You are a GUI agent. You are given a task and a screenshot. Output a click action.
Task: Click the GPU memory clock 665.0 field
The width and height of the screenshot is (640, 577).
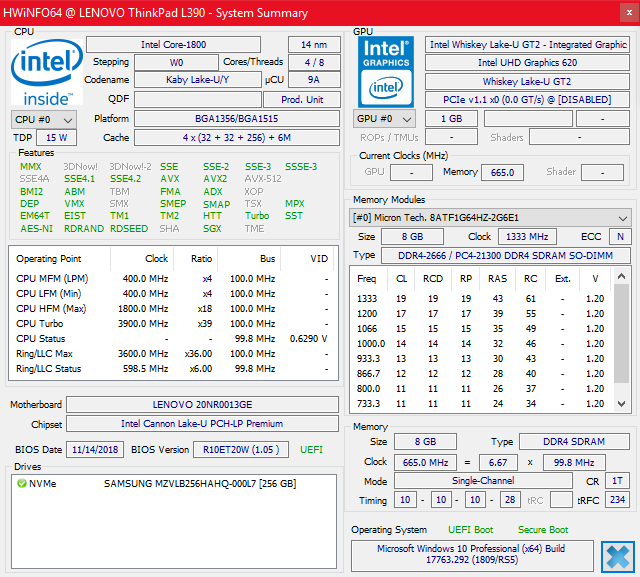pyautogui.click(x=502, y=172)
